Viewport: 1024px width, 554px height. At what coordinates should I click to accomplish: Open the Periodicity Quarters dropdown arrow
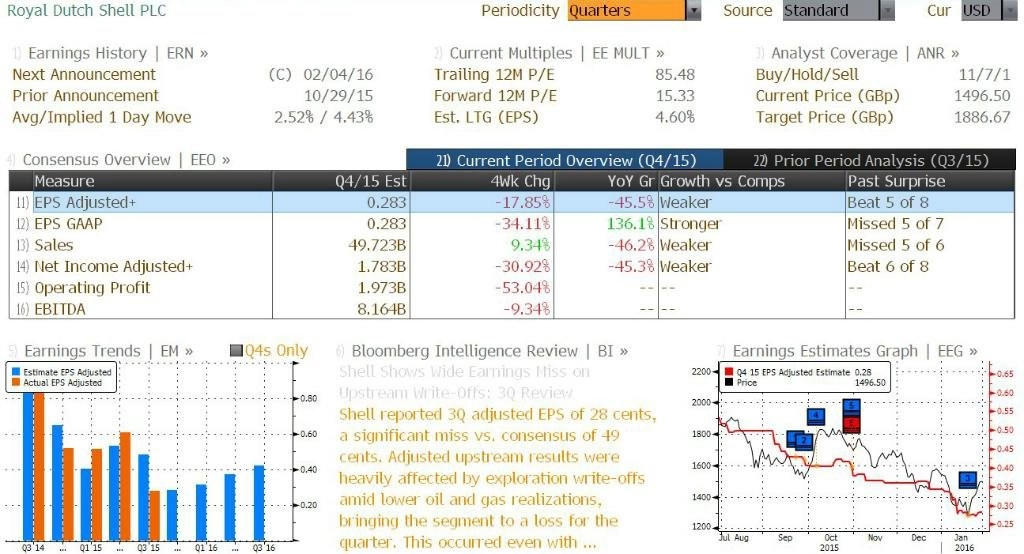pyautogui.click(x=694, y=10)
